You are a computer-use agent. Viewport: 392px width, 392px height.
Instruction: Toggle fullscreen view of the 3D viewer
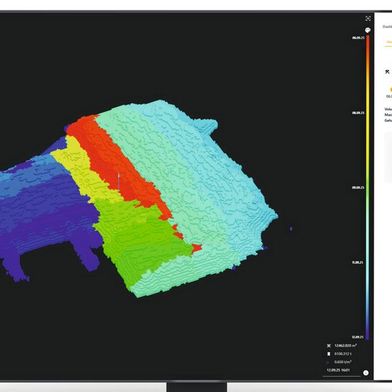368,18
